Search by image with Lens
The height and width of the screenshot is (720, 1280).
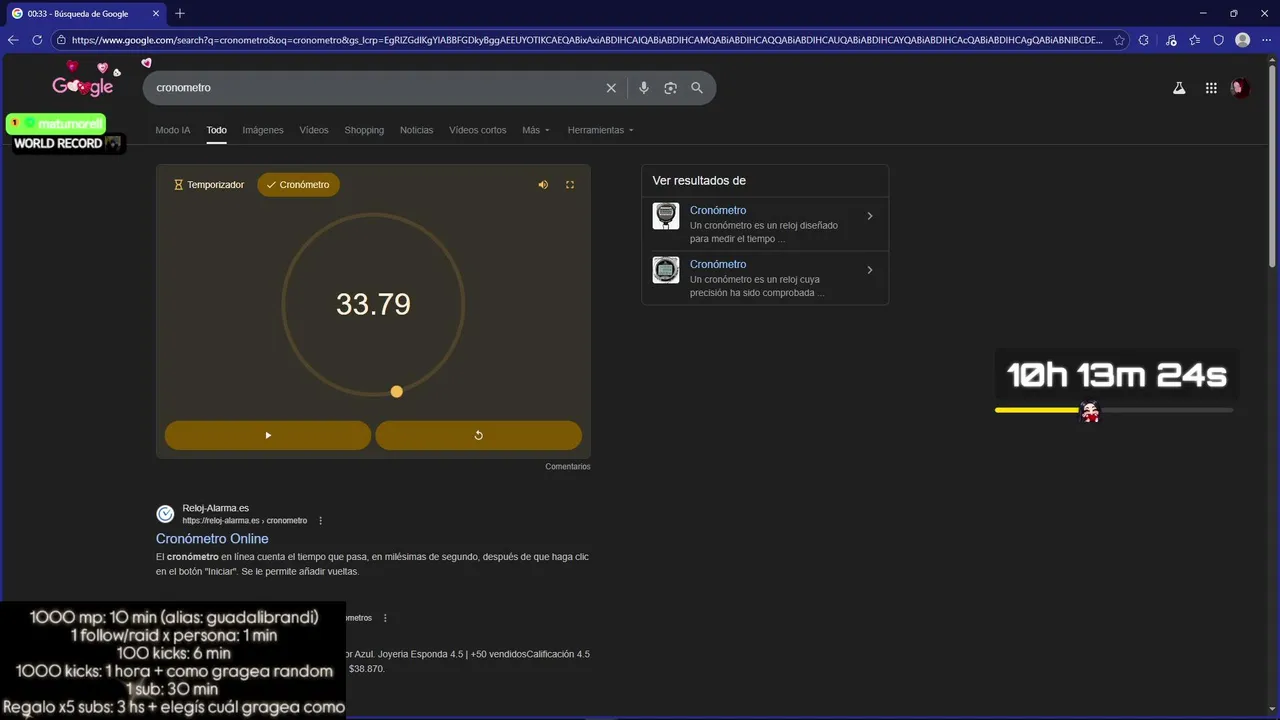point(670,88)
